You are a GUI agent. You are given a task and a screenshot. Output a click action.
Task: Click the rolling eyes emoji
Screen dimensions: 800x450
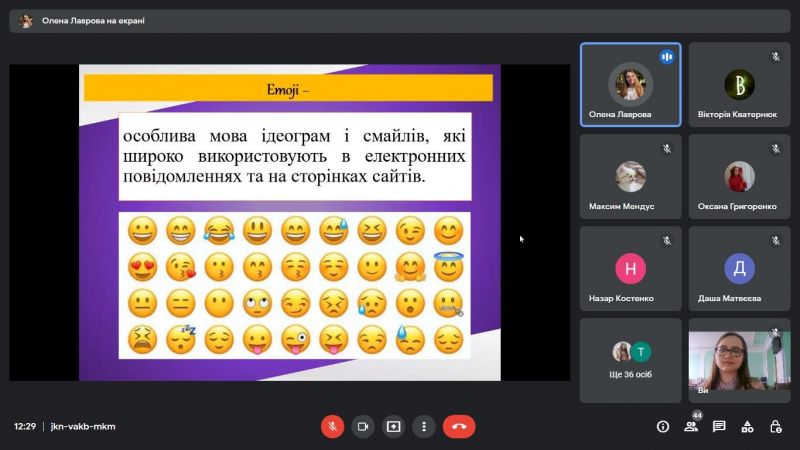(257, 303)
